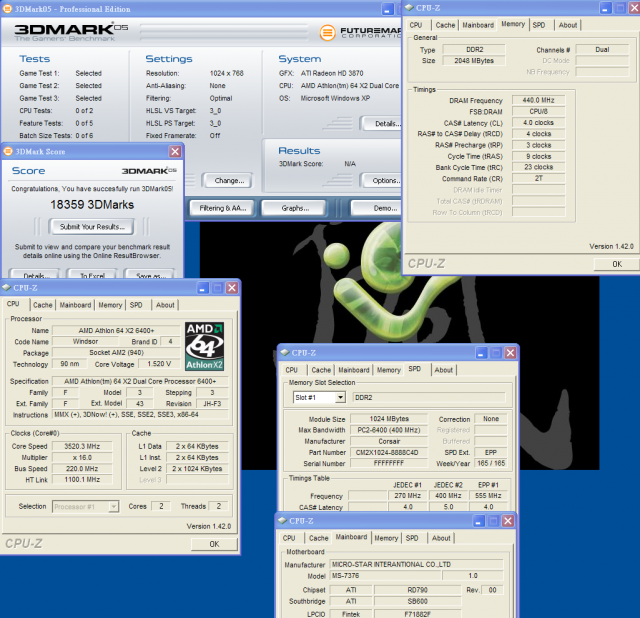Click the Core Speed 3520.3 MHz field
Image resolution: width=640 pixels, height=618 pixels.
coord(82,446)
